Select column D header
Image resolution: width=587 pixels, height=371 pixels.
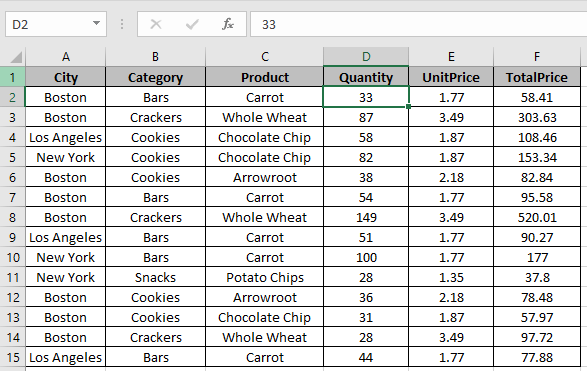(x=366, y=57)
